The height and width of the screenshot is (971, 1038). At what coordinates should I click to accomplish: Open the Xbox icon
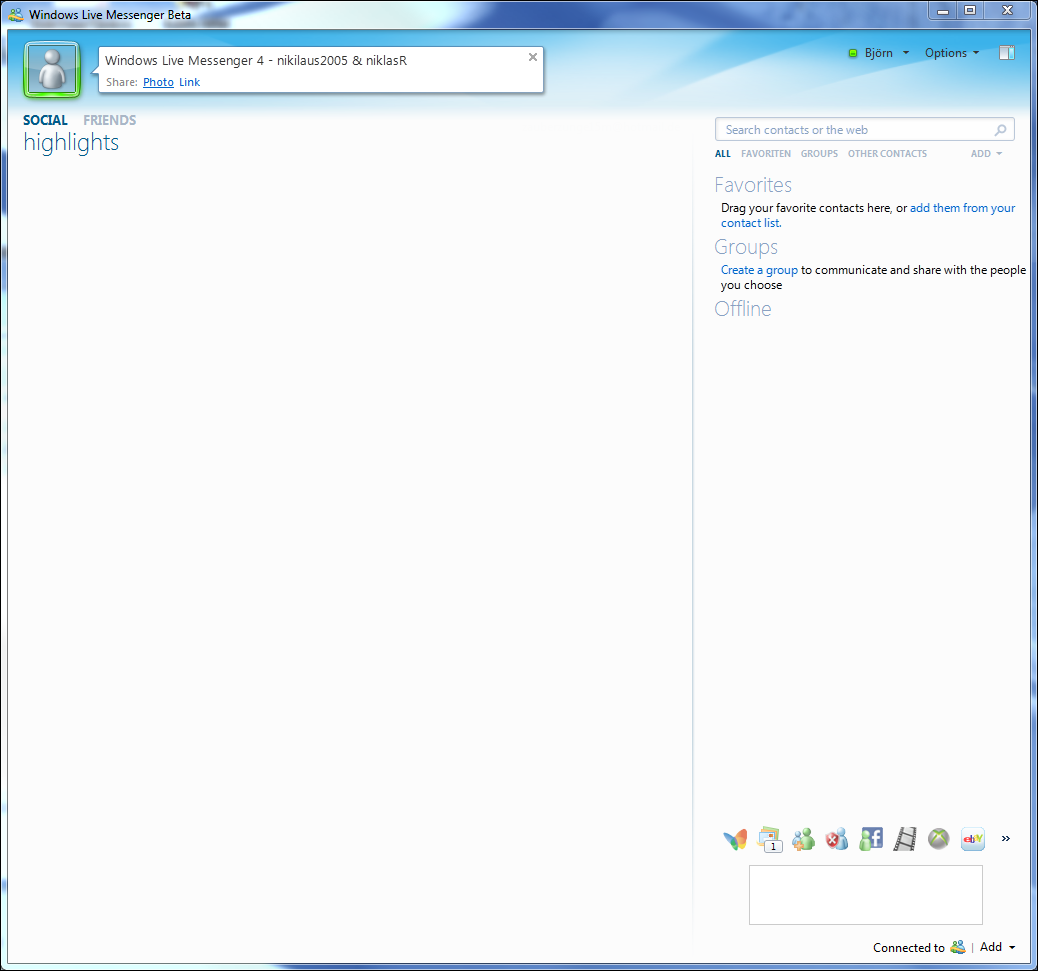point(939,839)
